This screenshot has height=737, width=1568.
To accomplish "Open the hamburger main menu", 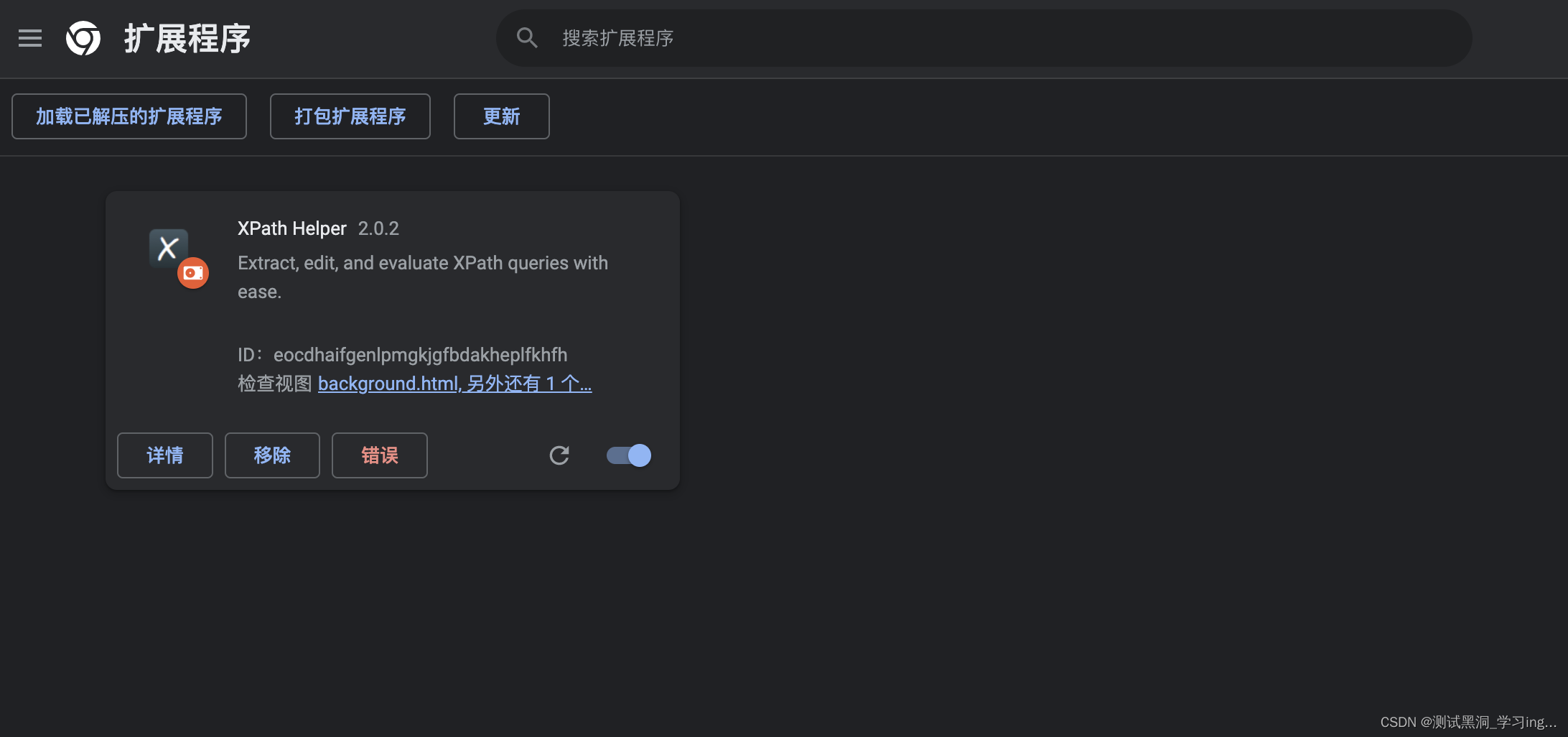I will pyautogui.click(x=30, y=38).
